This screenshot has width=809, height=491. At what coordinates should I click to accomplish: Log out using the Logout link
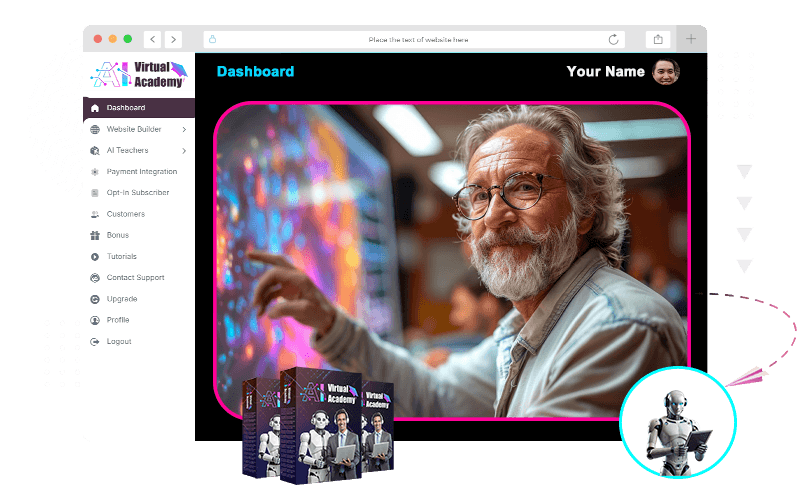pyautogui.click(x=119, y=342)
